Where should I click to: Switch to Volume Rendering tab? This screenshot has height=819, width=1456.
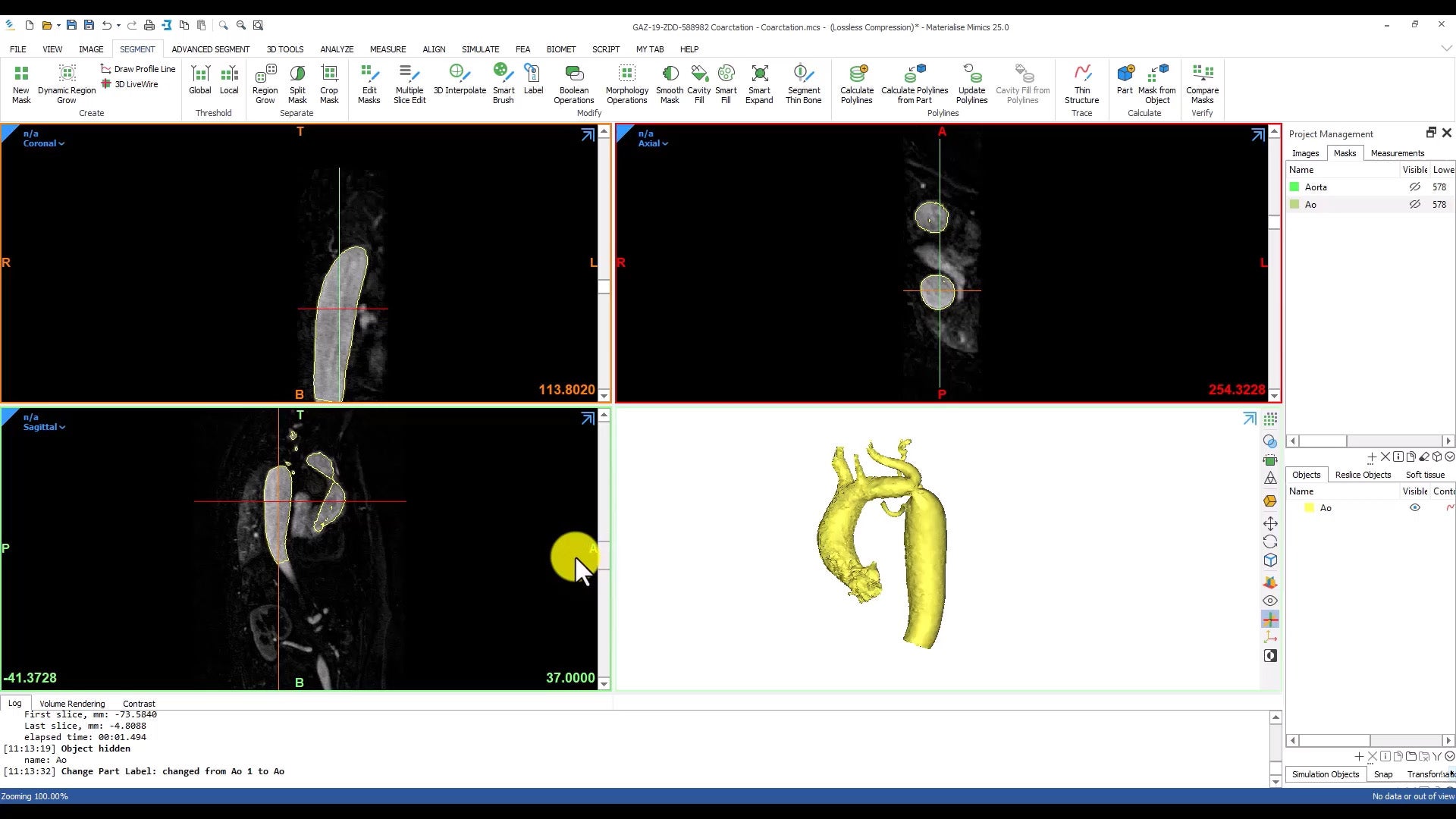pos(72,704)
